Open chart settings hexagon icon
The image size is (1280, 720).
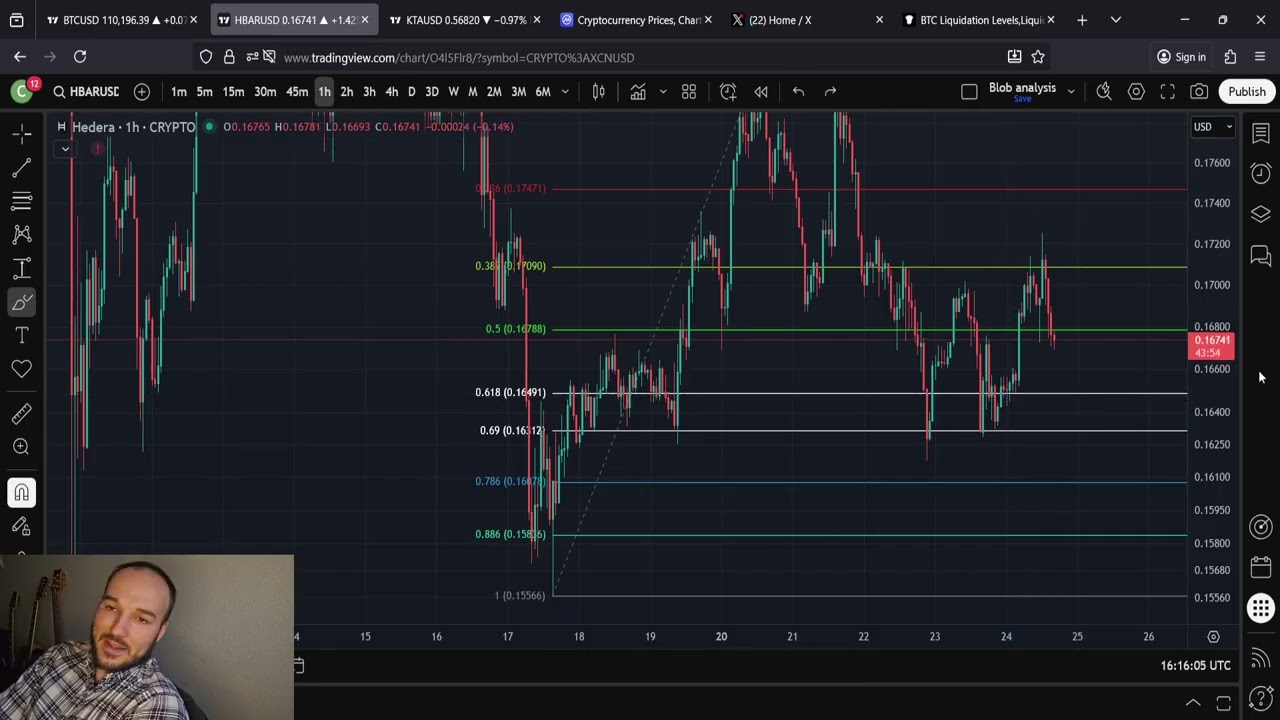pyautogui.click(x=1136, y=91)
